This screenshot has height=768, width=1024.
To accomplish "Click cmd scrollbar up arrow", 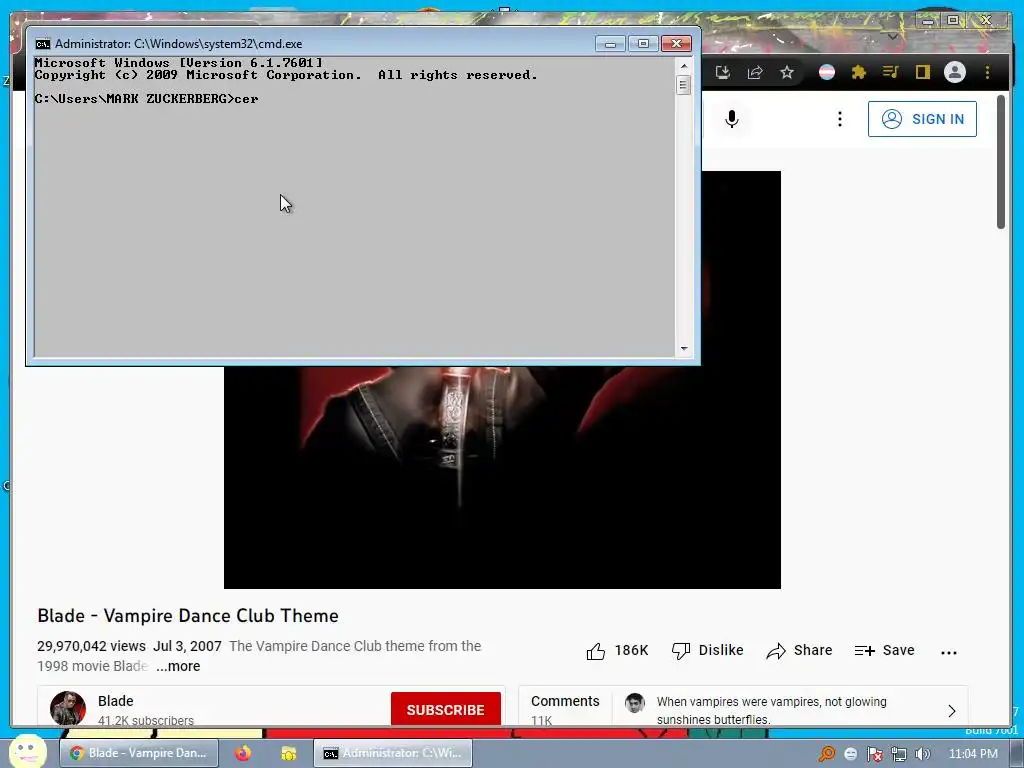I will [684, 66].
